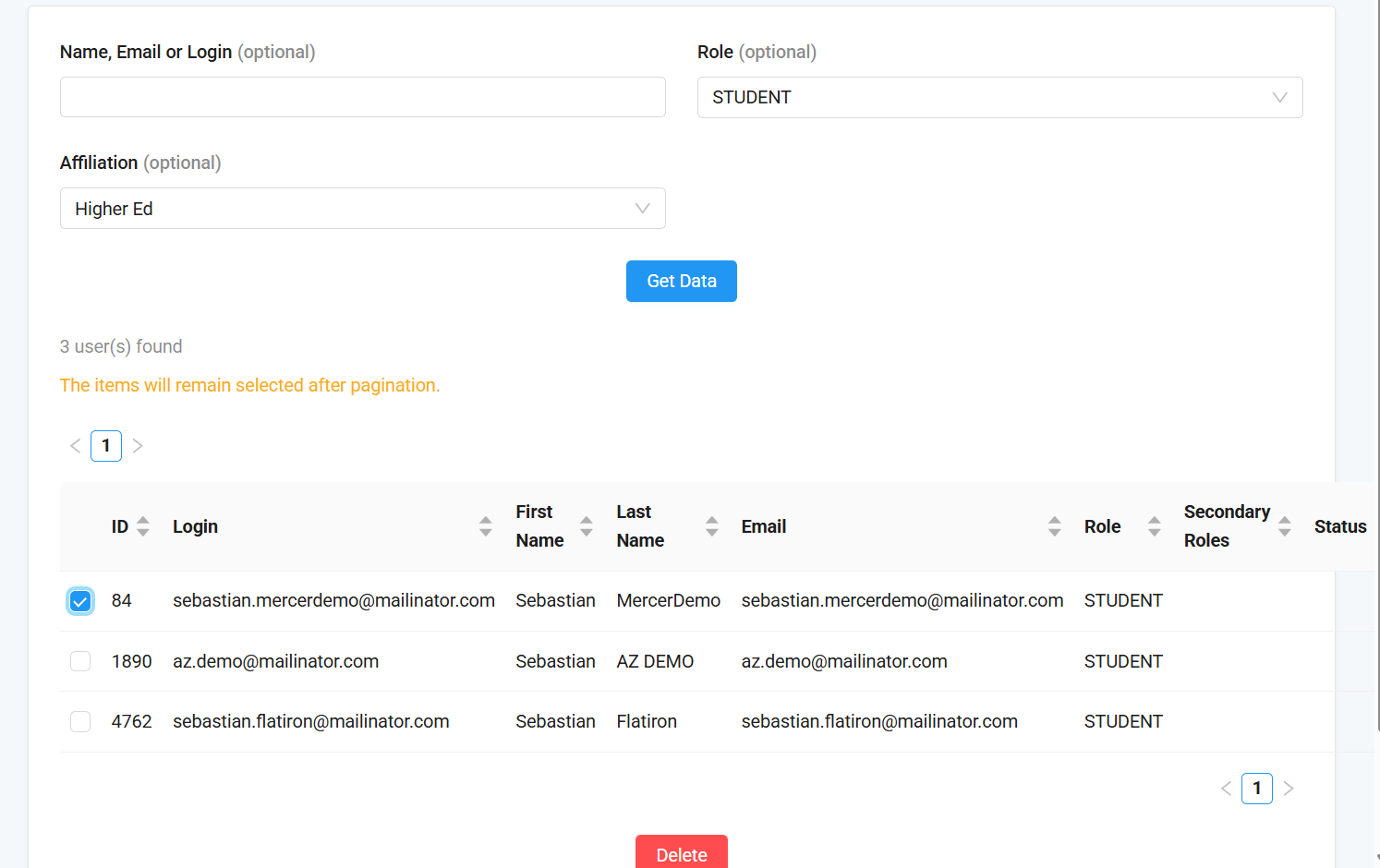Open the Role dropdown showing STUDENT
The height and width of the screenshot is (868, 1380).
pyautogui.click(x=999, y=98)
